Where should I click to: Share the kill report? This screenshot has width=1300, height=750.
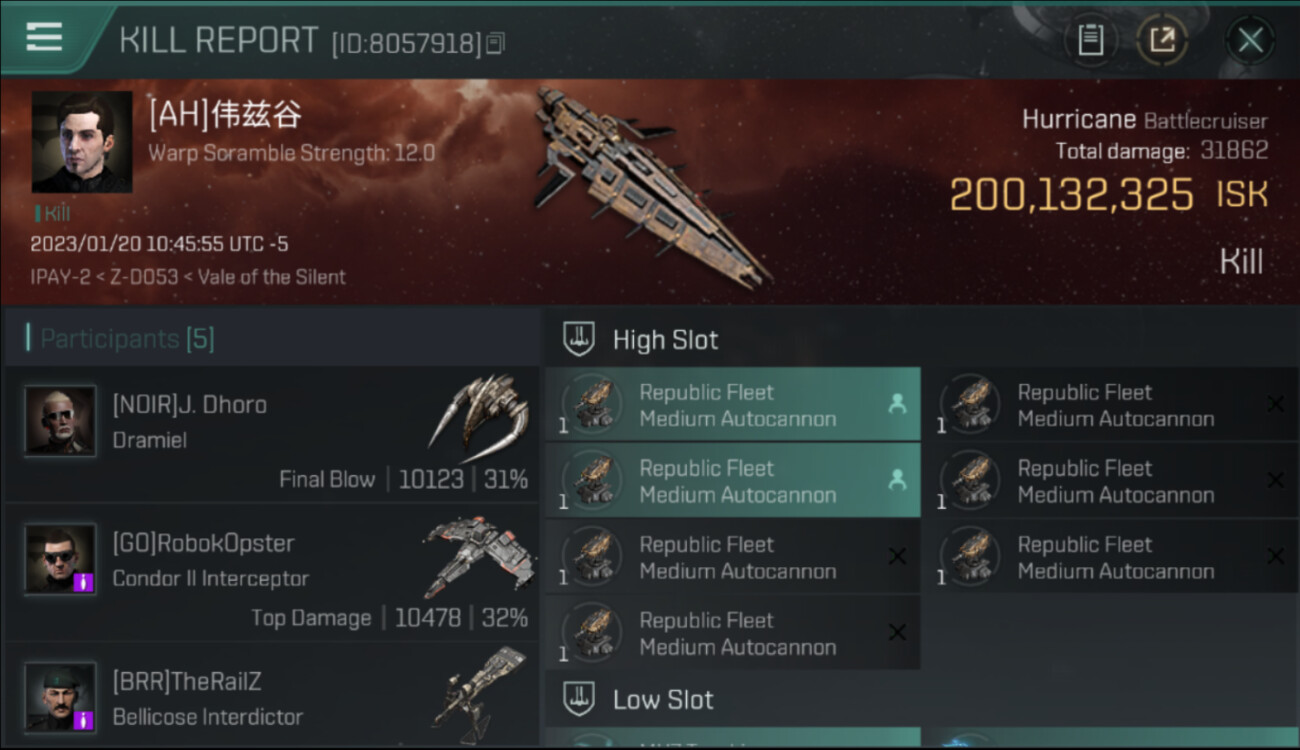(x=1162, y=40)
